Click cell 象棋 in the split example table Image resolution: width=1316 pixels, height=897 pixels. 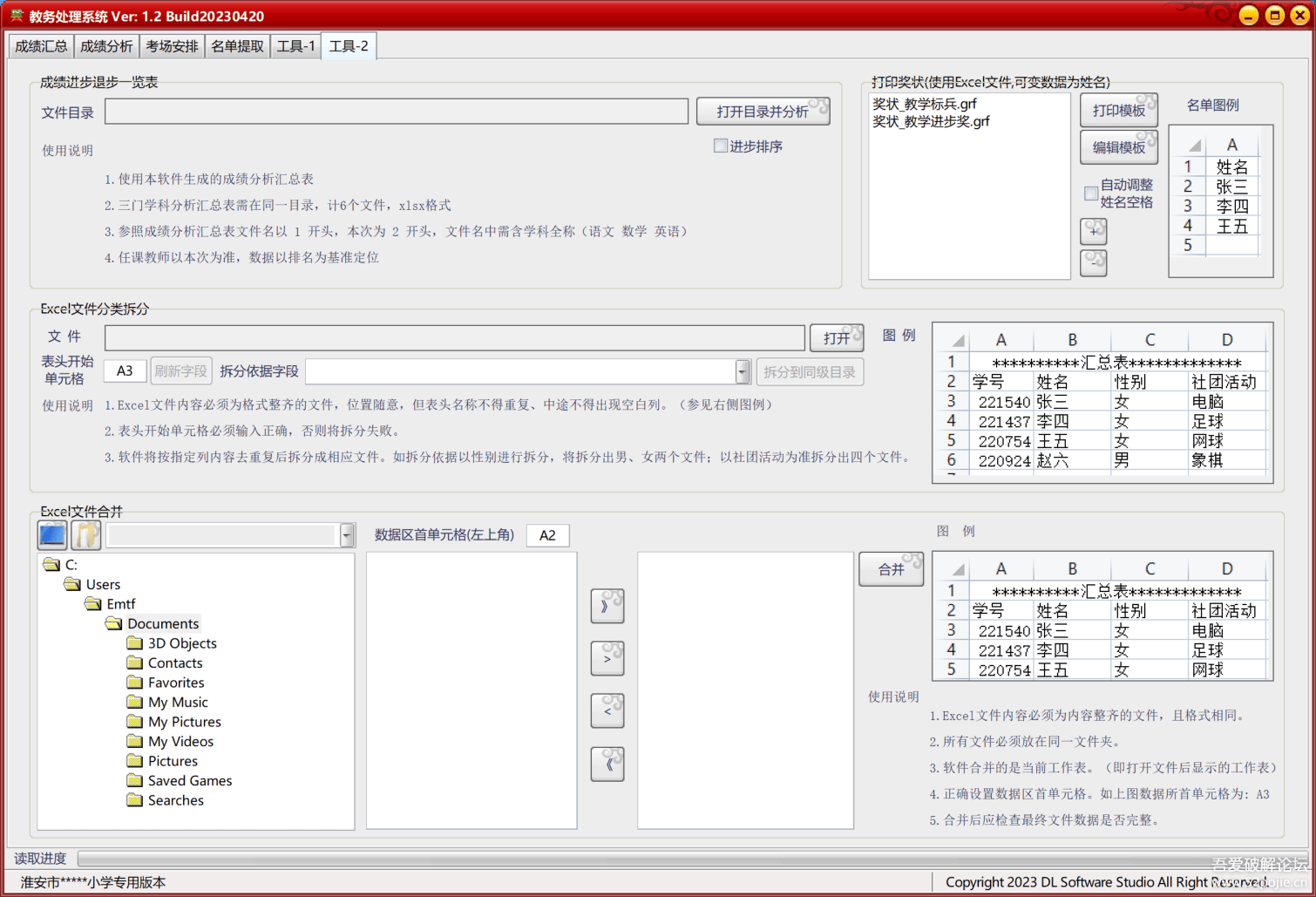1207,460
